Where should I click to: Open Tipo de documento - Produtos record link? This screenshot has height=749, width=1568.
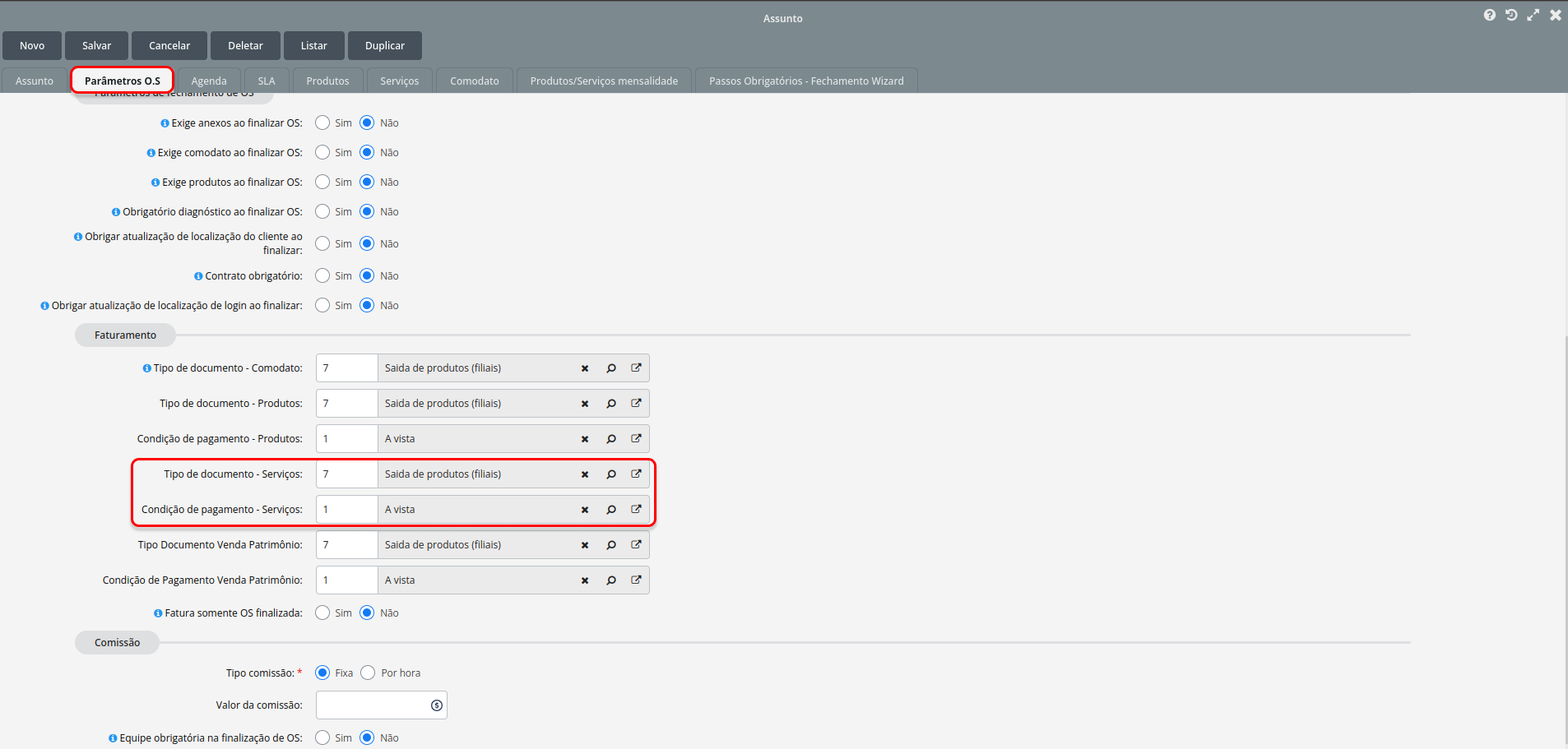click(x=636, y=403)
